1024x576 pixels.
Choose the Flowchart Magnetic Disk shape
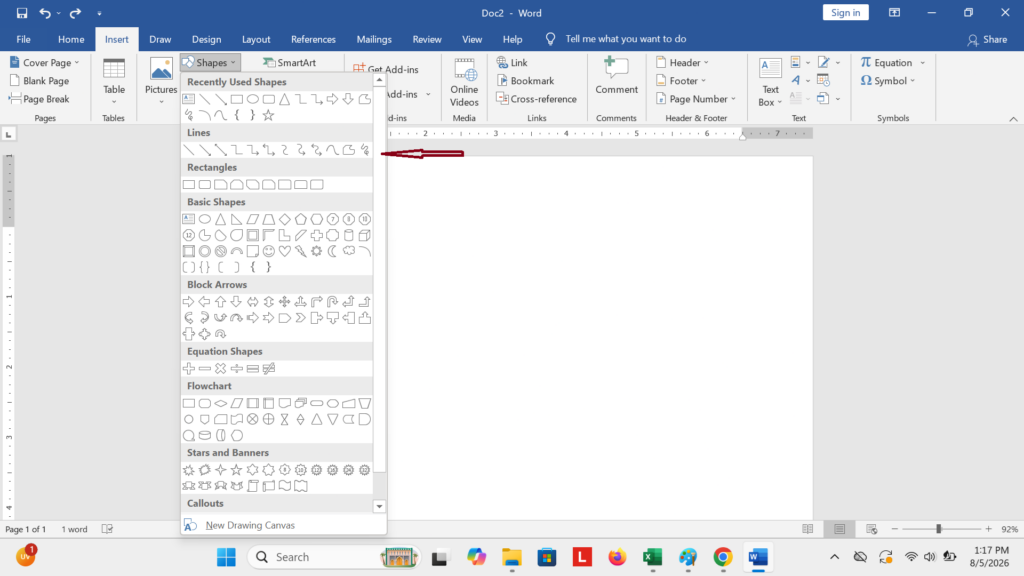coord(205,435)
